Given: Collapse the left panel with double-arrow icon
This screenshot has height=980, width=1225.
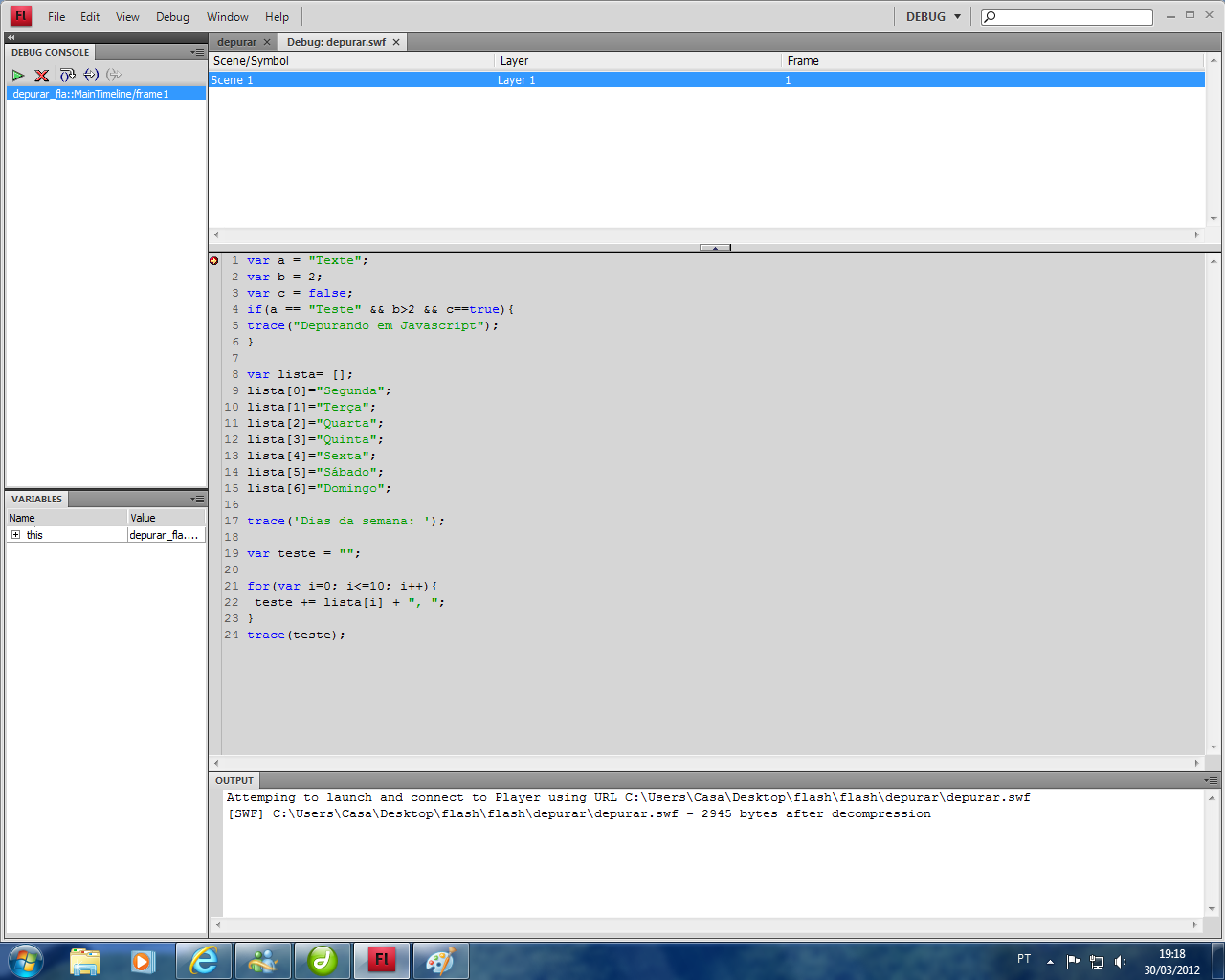Looking at the screenshot, I should coord(11,37).
